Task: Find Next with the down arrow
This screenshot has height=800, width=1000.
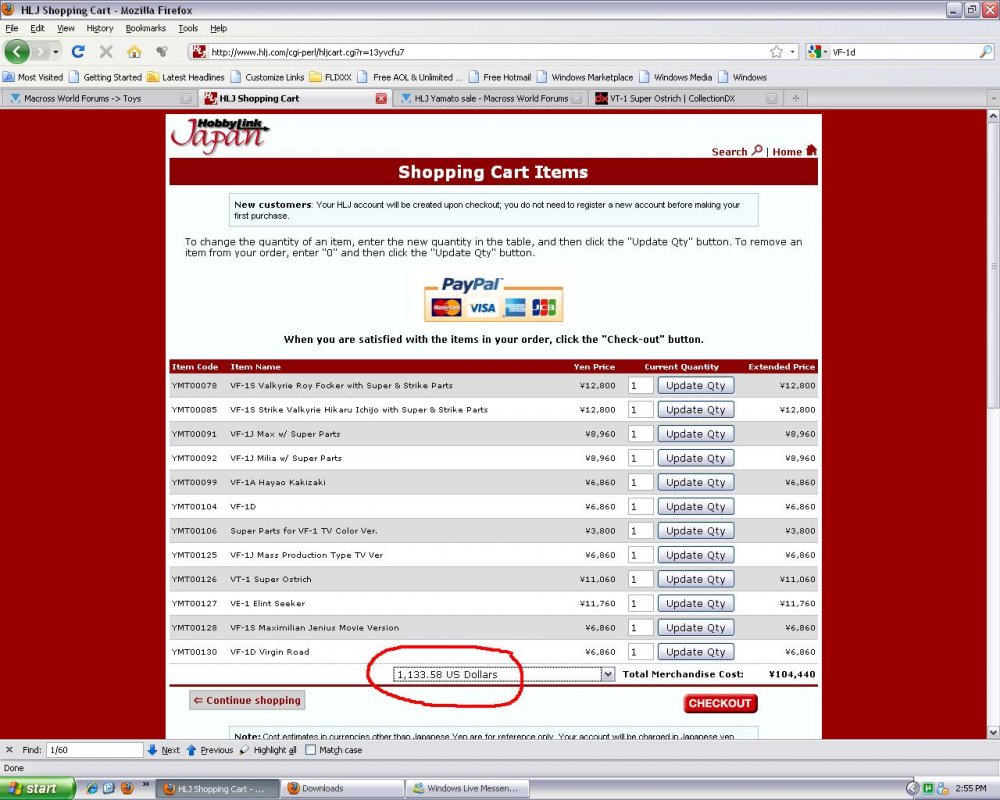Action: click(x=163, y=750)
